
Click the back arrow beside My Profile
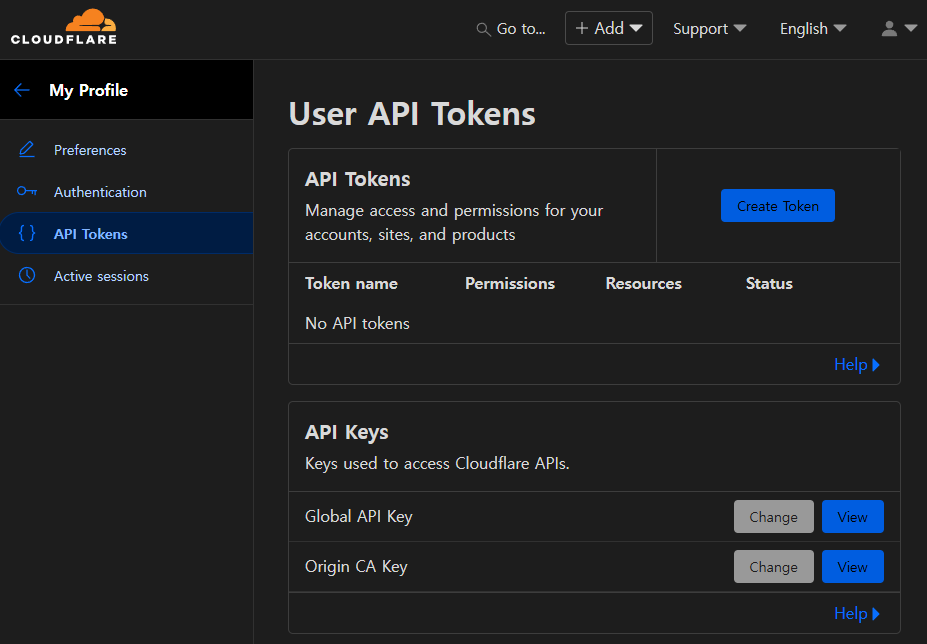pyautogui.click(x=22, y=90)
